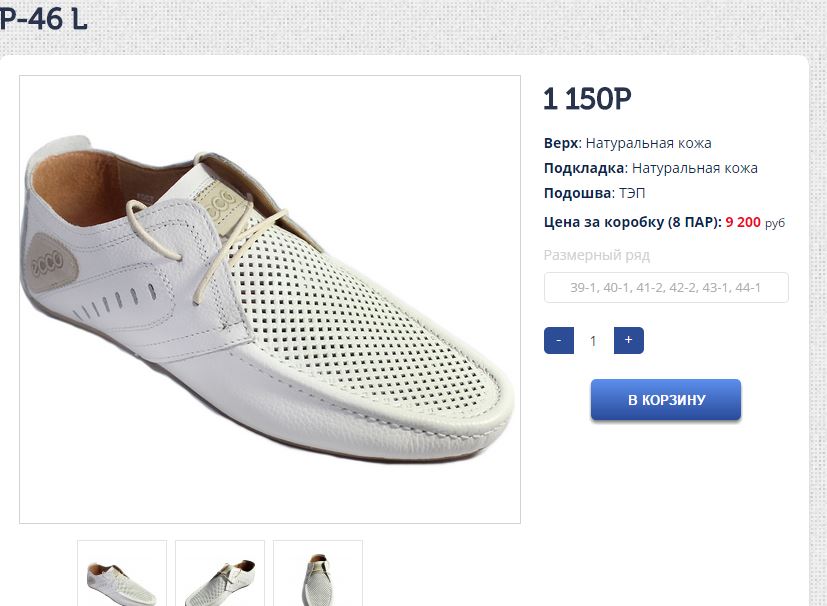Click the ТЭП sole material text
The height and width of the screenshot is (606, 827).
[x=633, y=193]
